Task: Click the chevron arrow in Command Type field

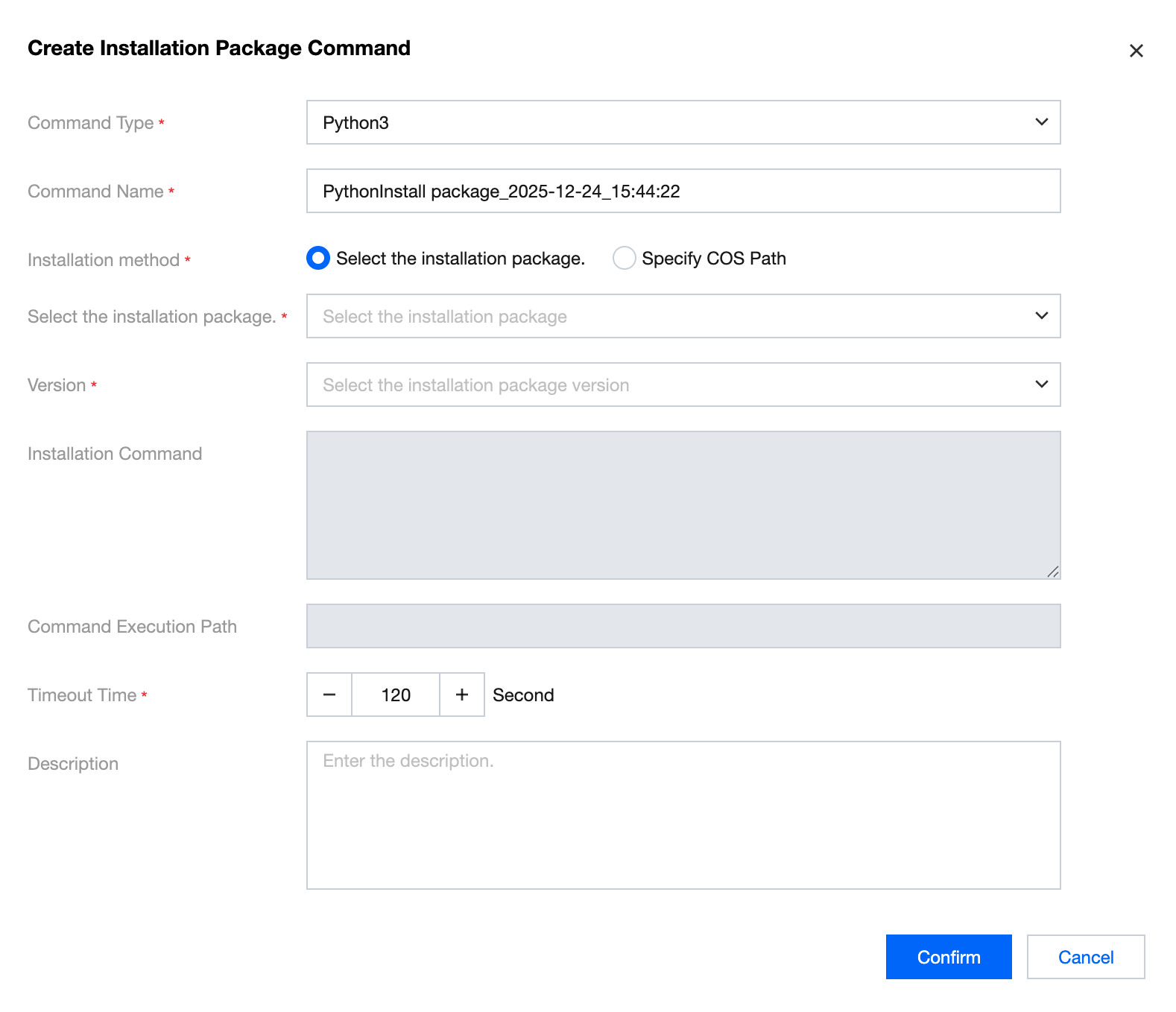Action: click(1041, 122)
